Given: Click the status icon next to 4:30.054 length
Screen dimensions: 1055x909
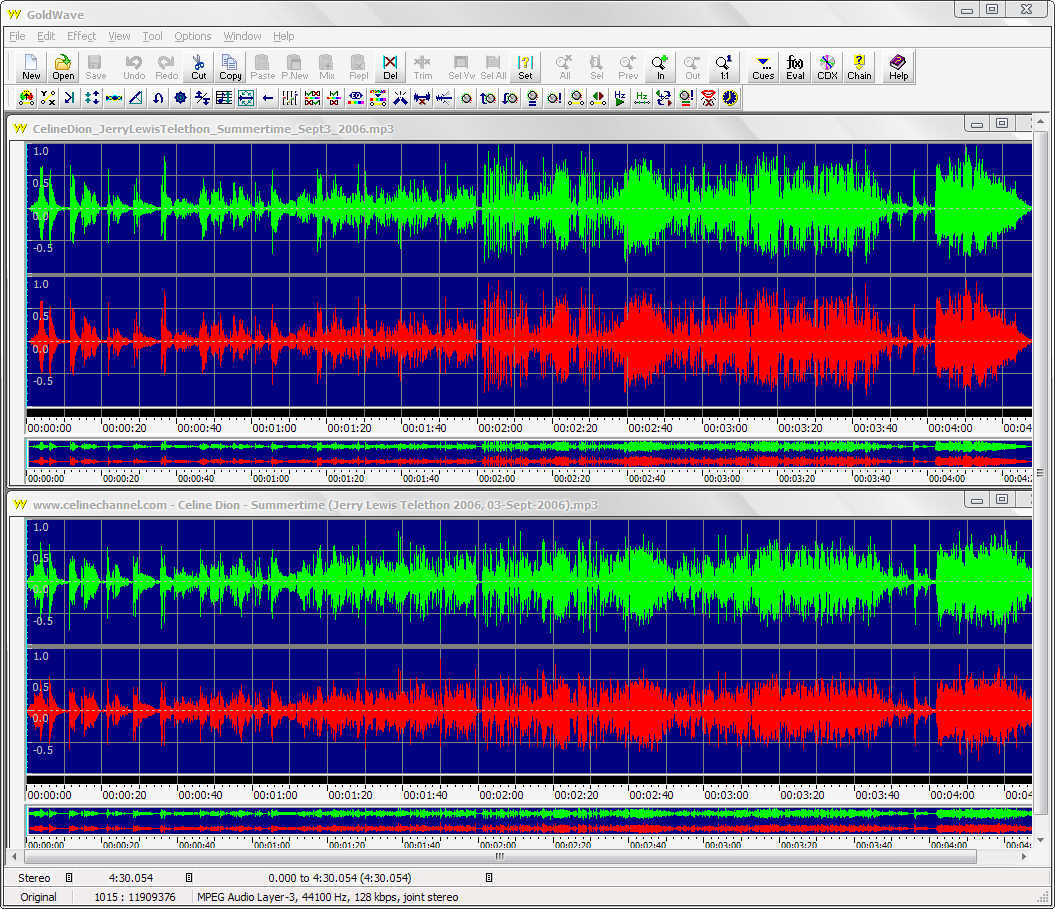Looking at the screenshot, I should (x=189, y=877).
